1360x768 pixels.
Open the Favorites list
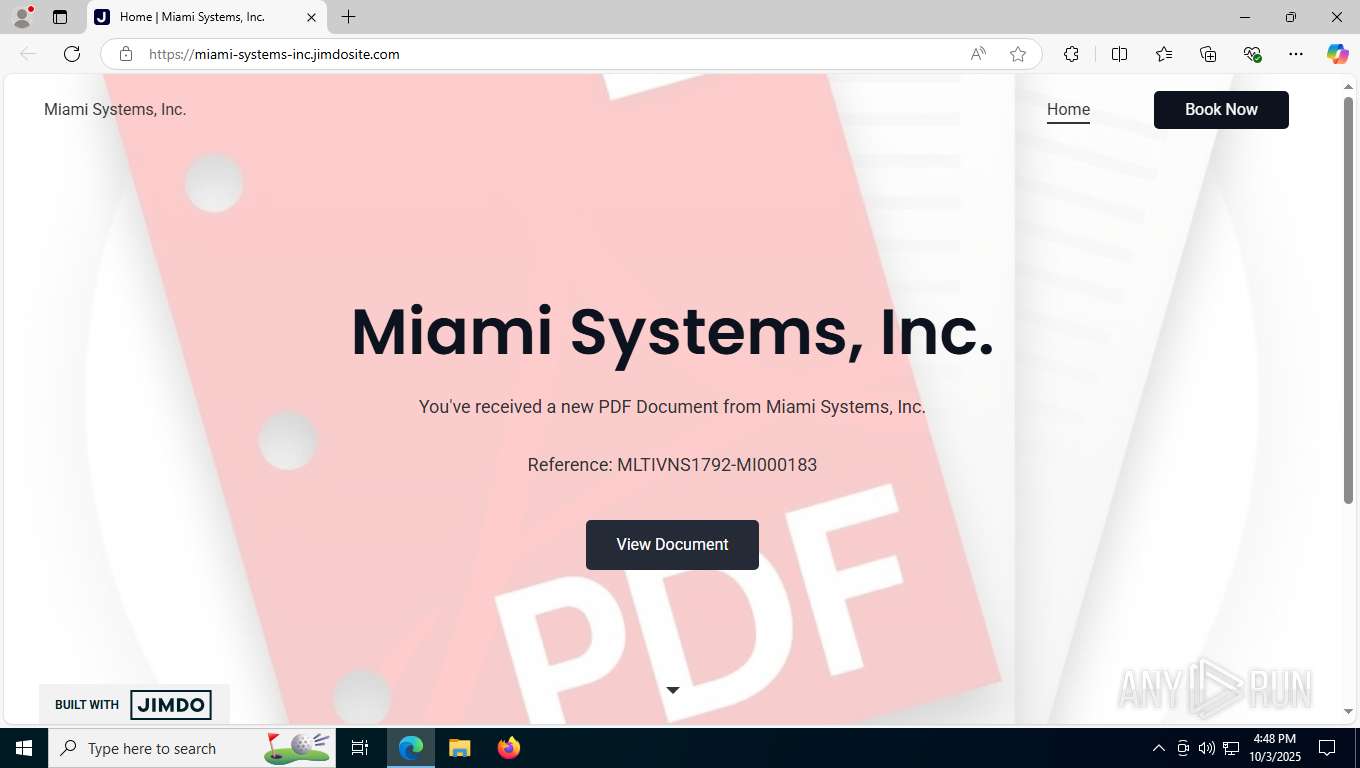[x=1164, y=54]
